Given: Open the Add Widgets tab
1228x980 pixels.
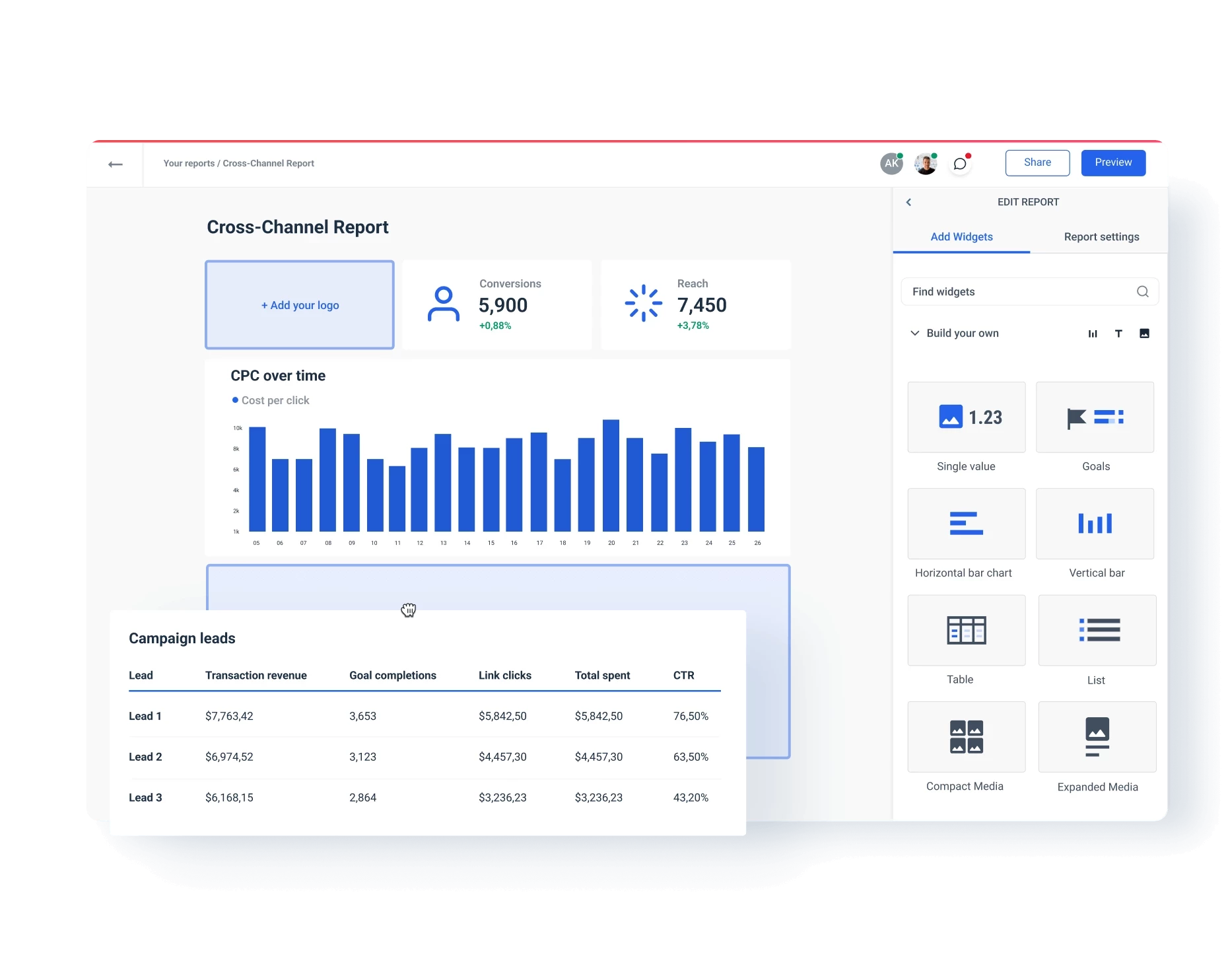Looking at the screenshot, I should pyautogui.click(x=961, y=237).
